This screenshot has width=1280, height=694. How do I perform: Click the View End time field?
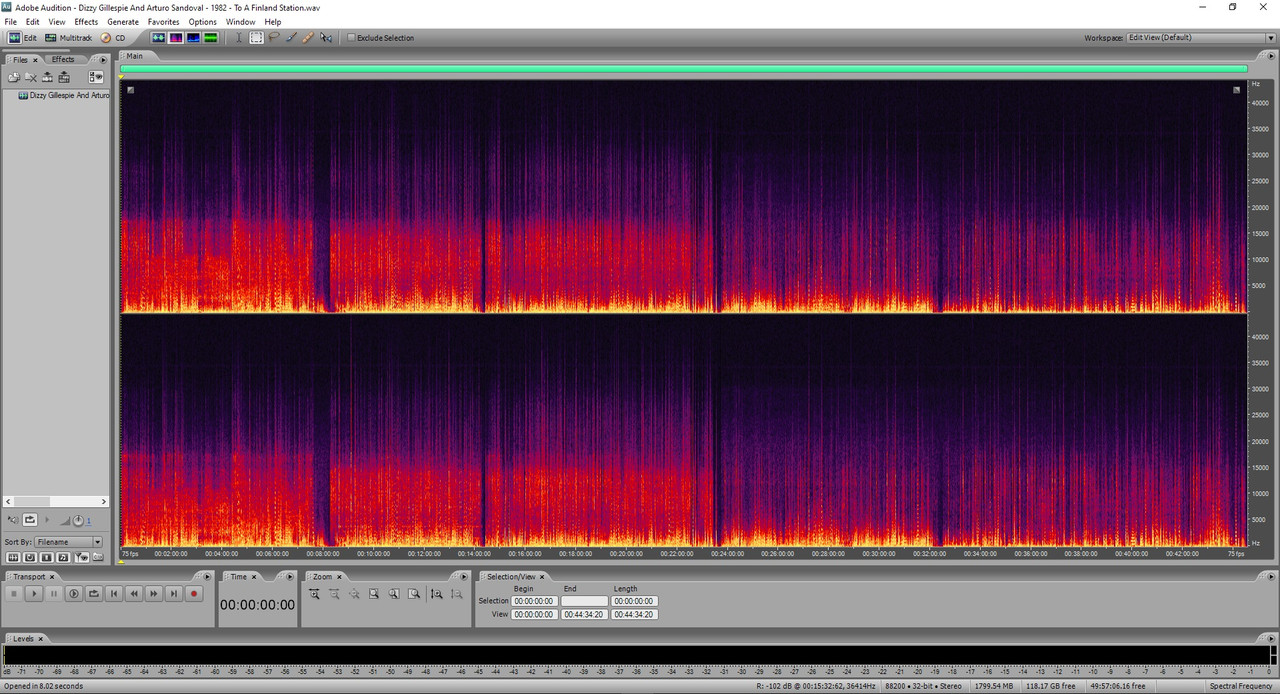coord(584,614)
